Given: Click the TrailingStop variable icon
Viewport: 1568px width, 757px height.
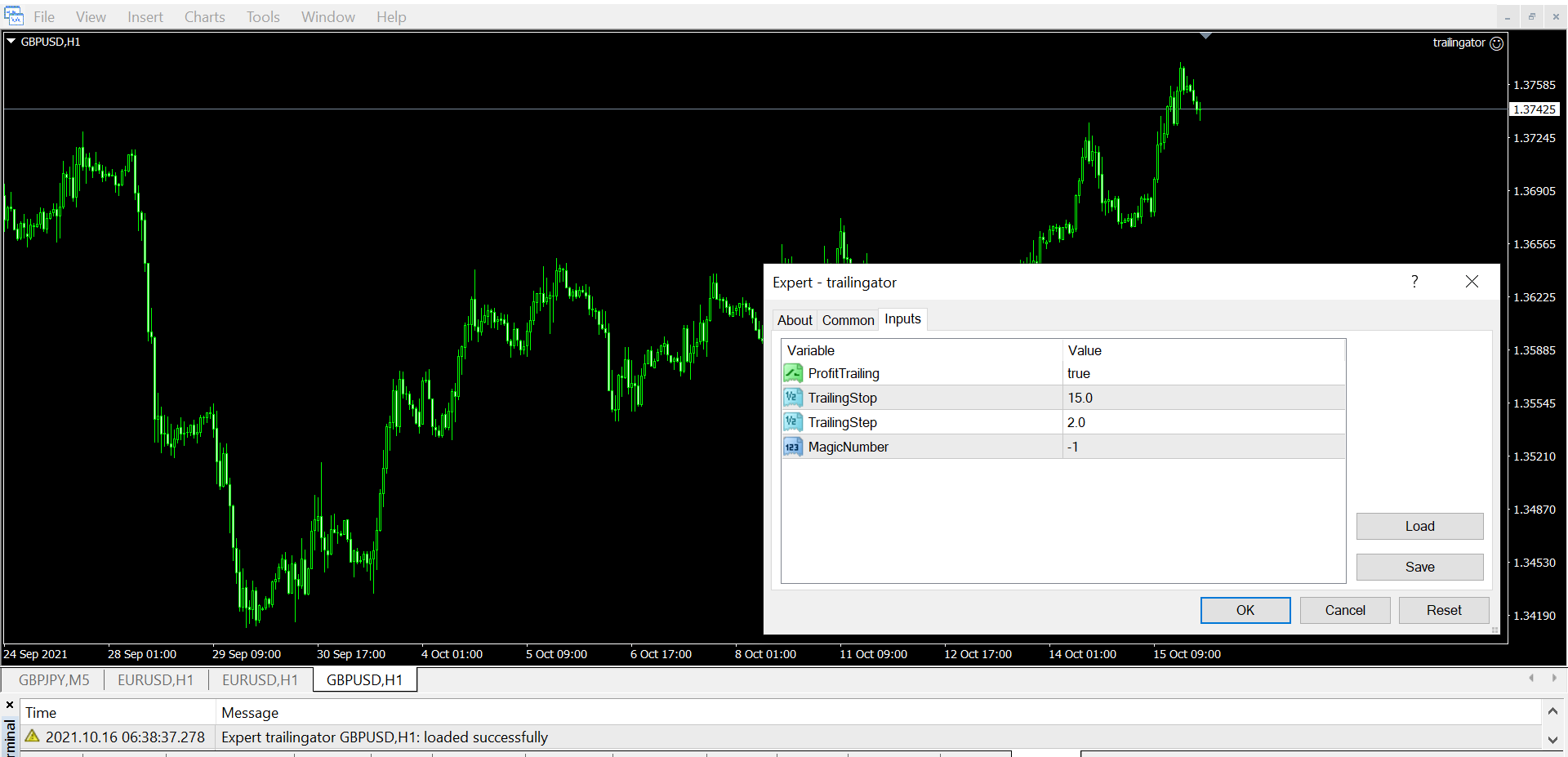Looking at the screenshot, I should 792,398.
